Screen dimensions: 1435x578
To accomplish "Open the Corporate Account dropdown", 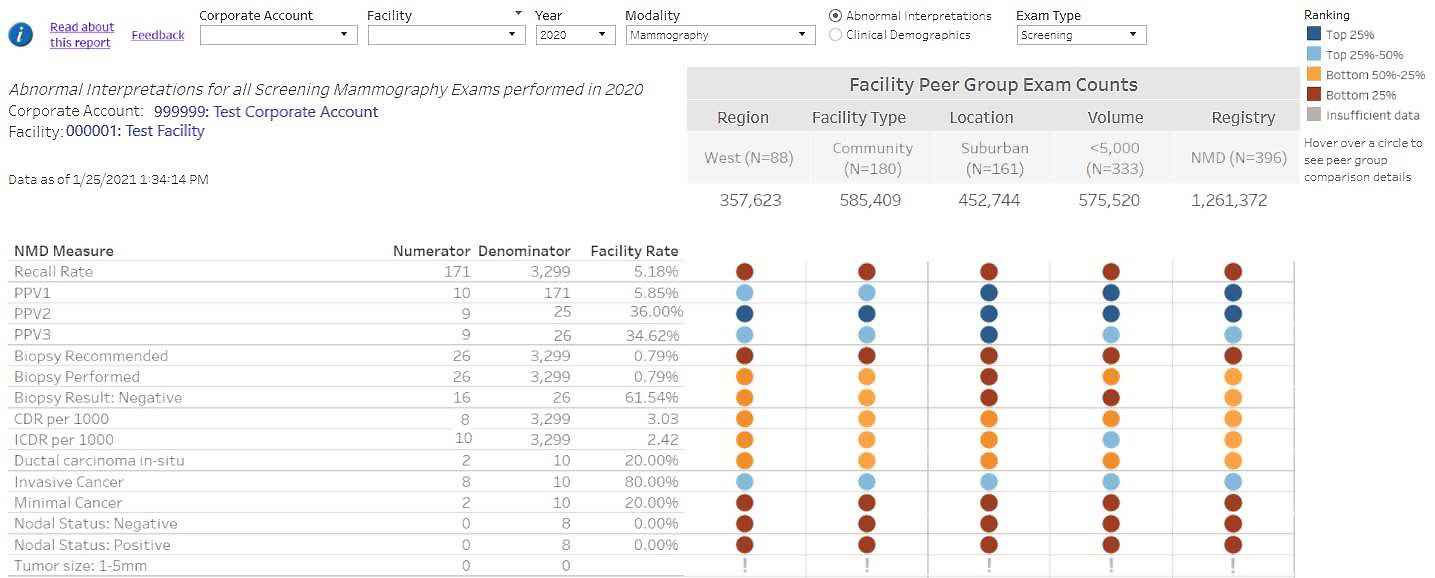I will [x=278, y=35].
